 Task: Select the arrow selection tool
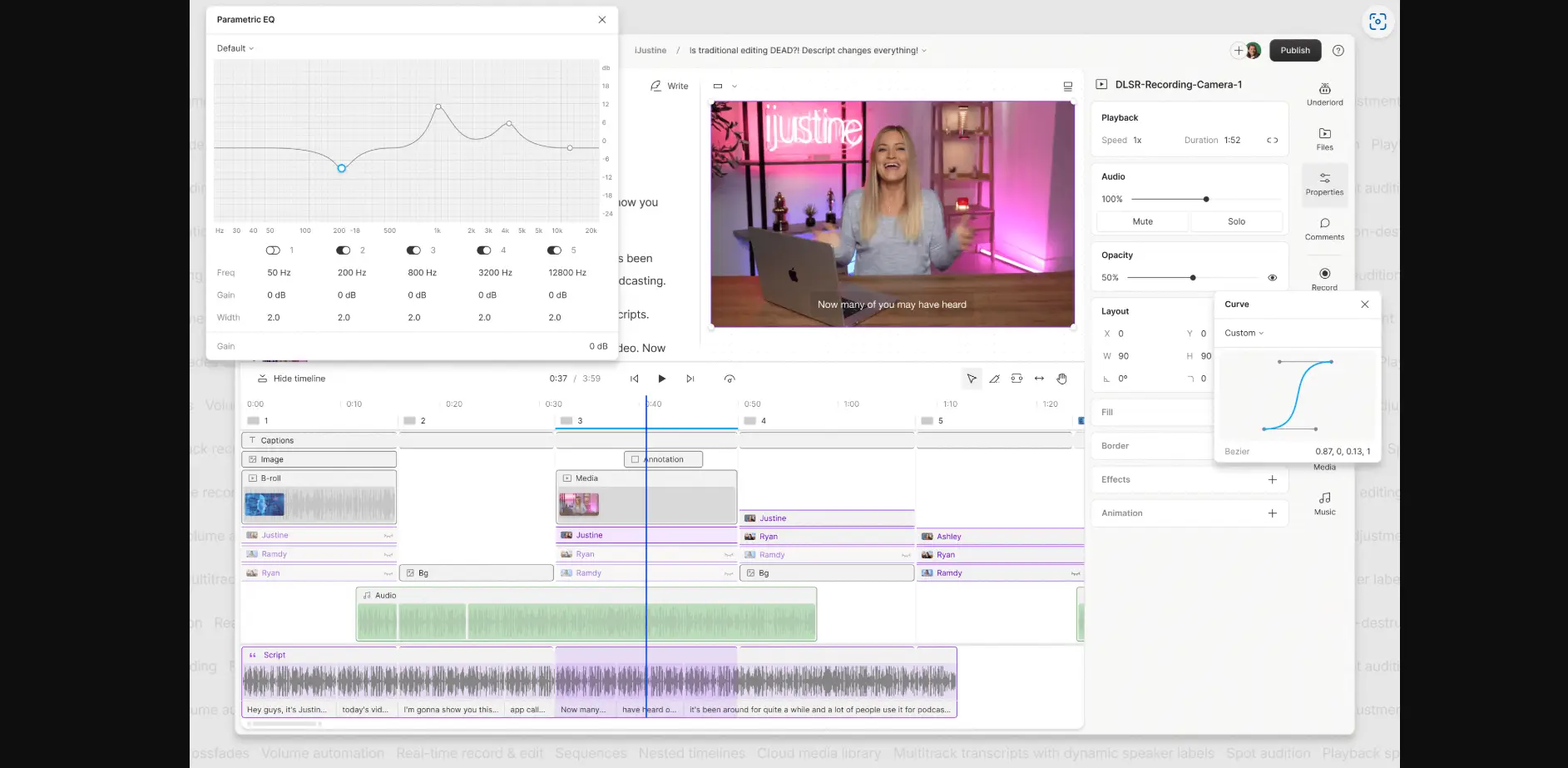[x=971, y=379]
